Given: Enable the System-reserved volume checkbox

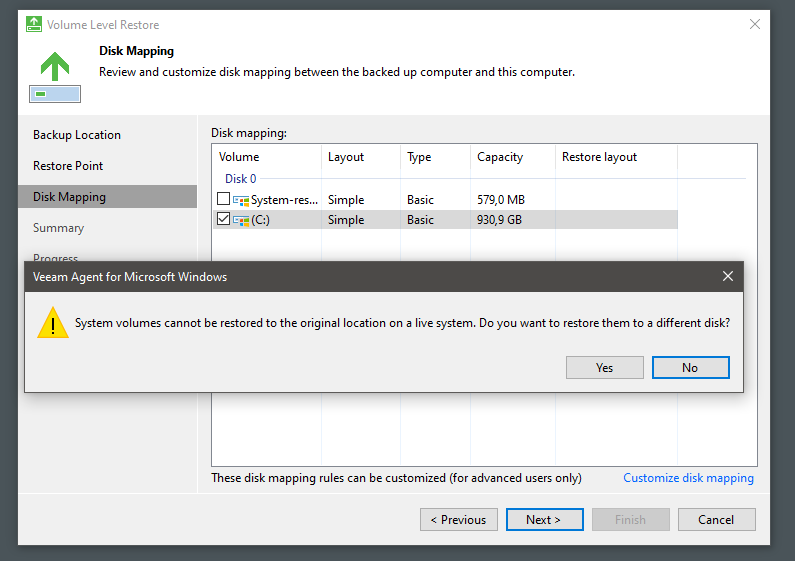Looking at the screenshot, I should pos(223,200).
